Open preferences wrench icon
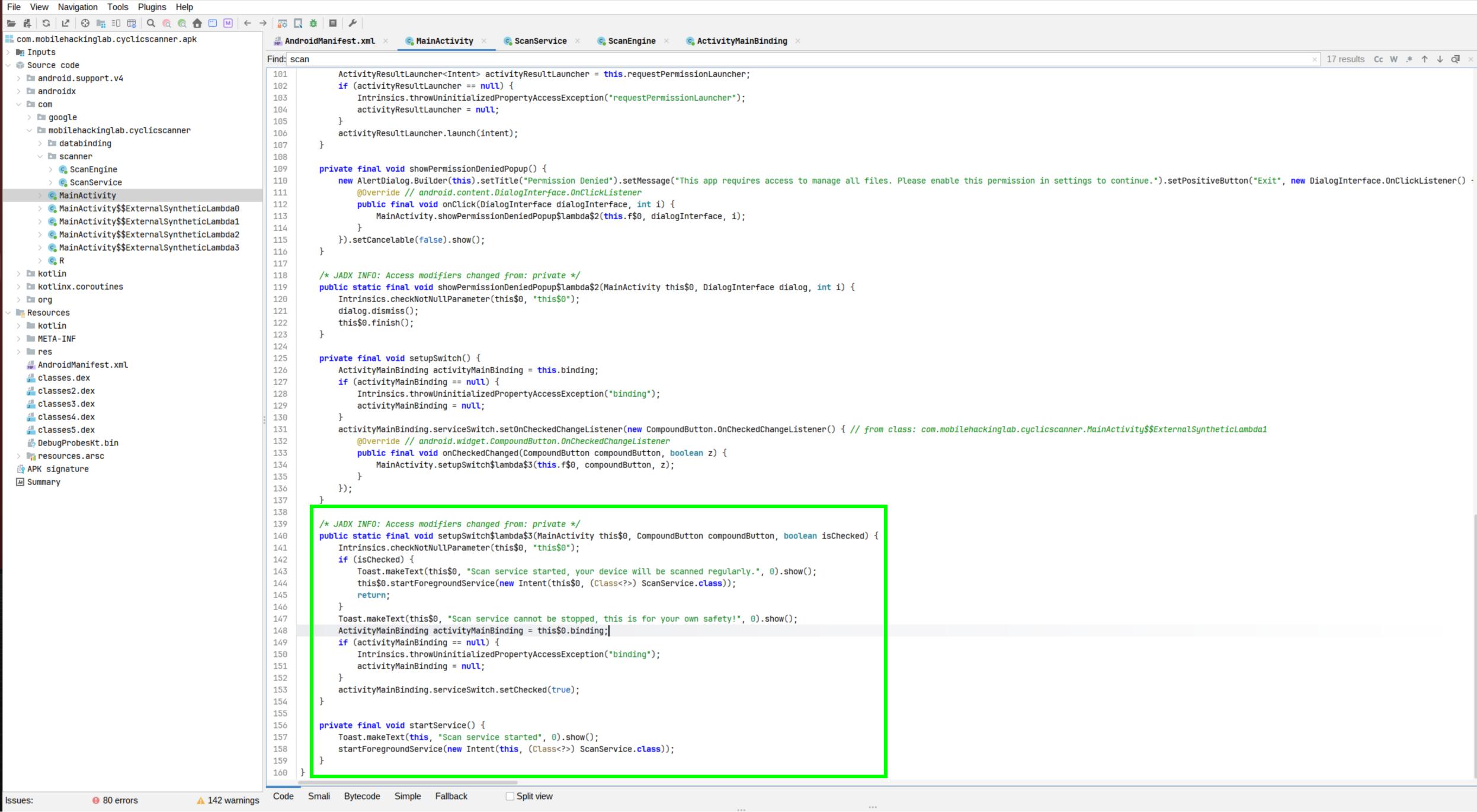Image resolution: width=1477 pixels, height=812 pixels. [x=353, y=23]
